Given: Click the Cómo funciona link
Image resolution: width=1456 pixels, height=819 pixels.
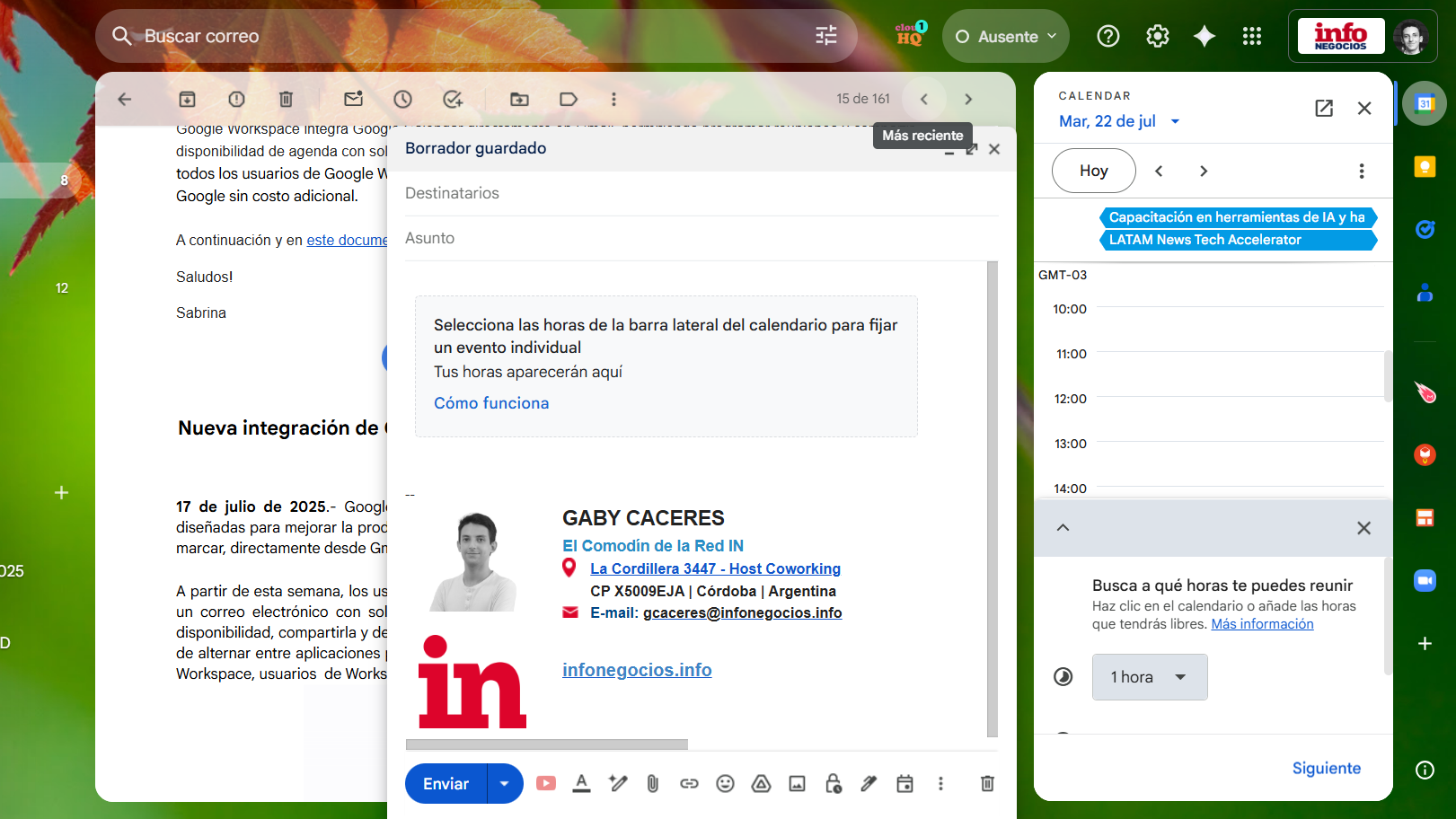Looking at the screenshot, I should 491,403.
